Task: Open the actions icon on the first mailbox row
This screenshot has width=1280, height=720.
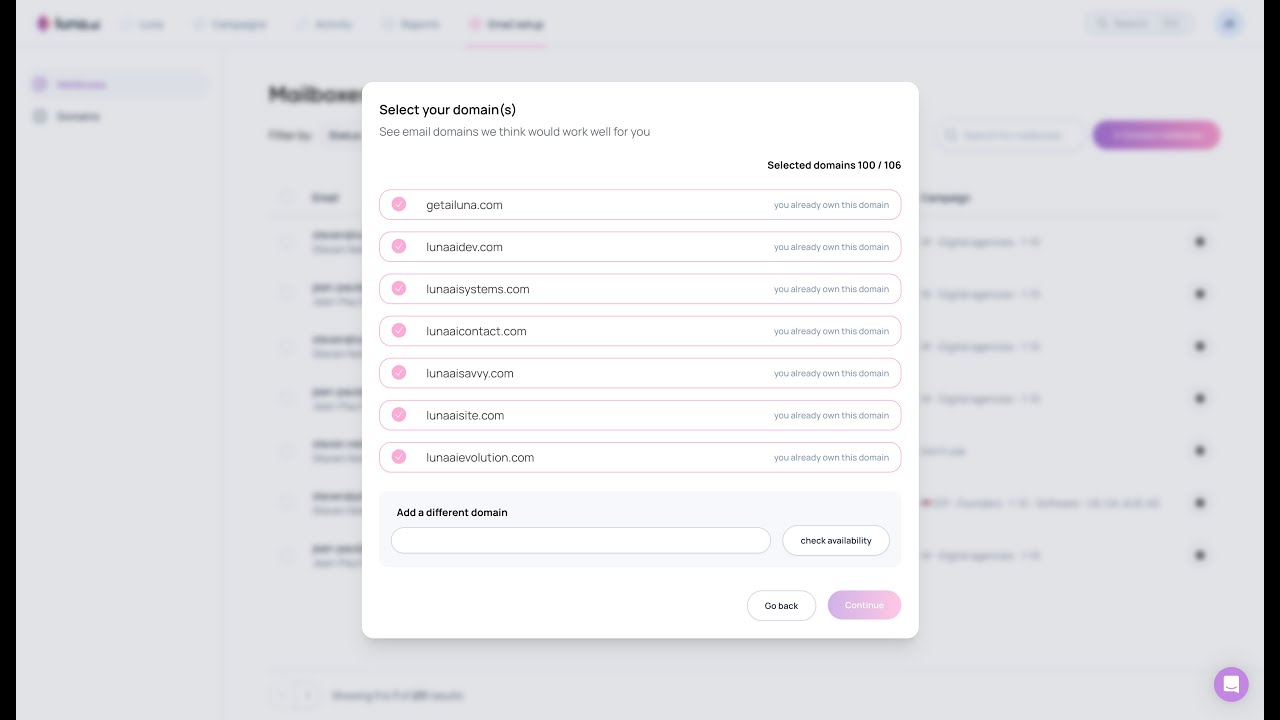Action: pyautogui.click(x=1200, y=242)
